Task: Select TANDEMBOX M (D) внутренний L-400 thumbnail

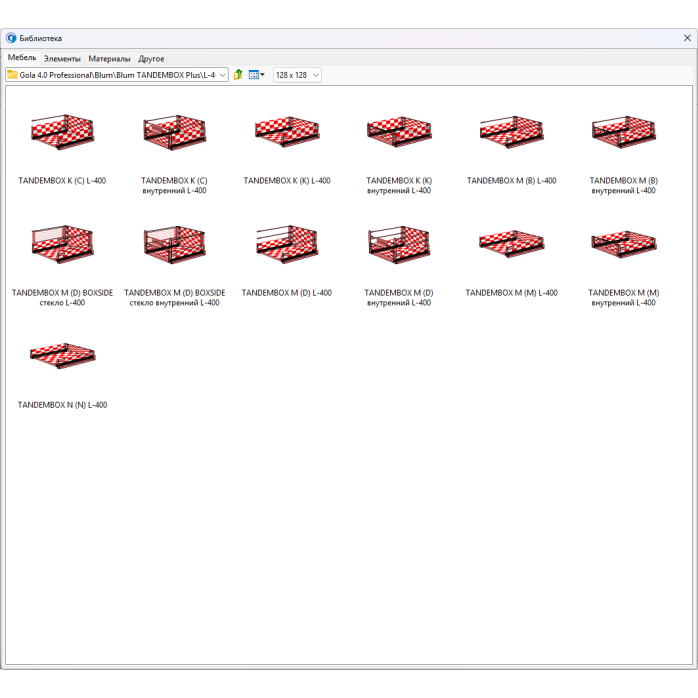Action: click(399, 244)
